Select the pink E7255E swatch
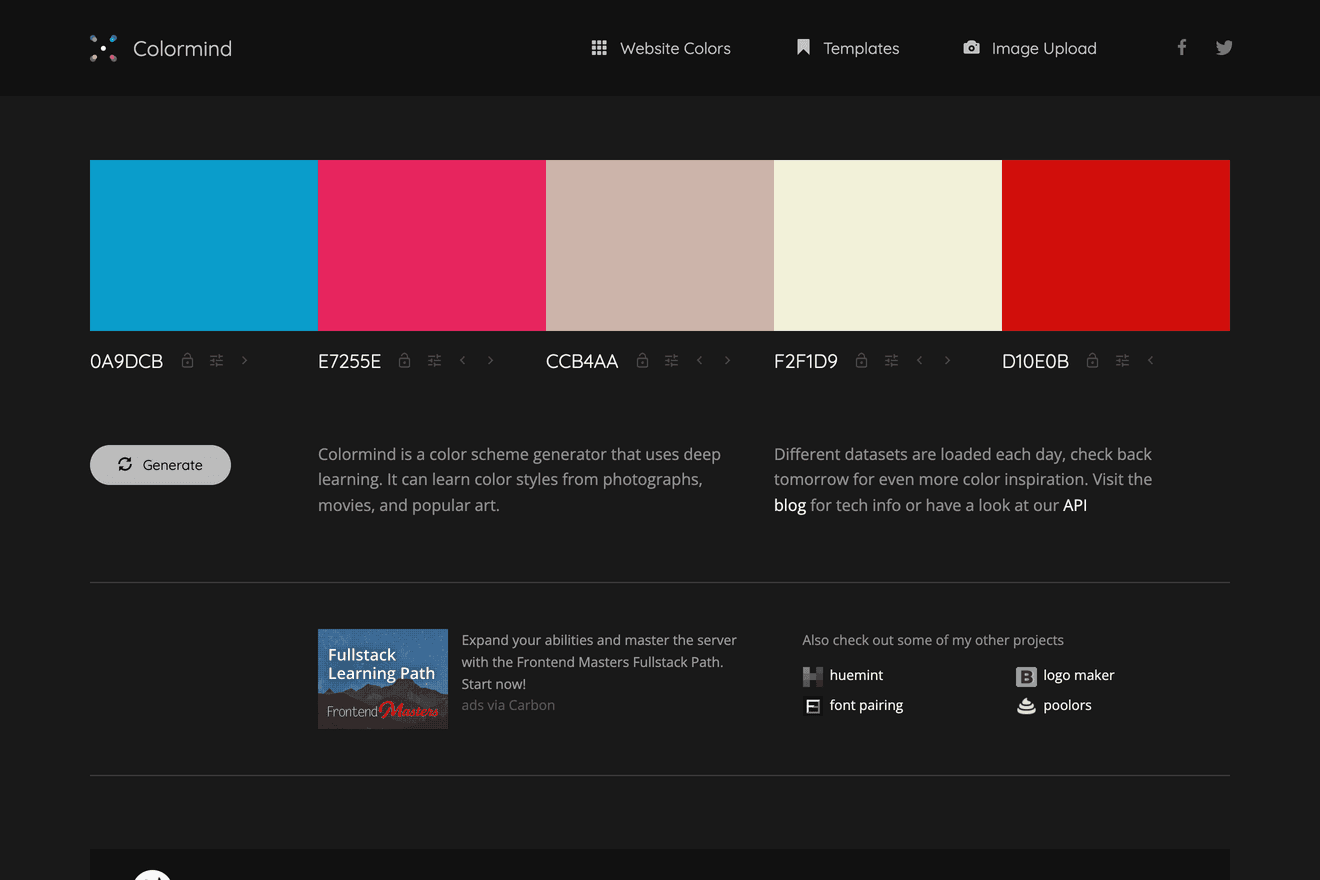This screenshot has height=880, width=1320. click(432, 245)
